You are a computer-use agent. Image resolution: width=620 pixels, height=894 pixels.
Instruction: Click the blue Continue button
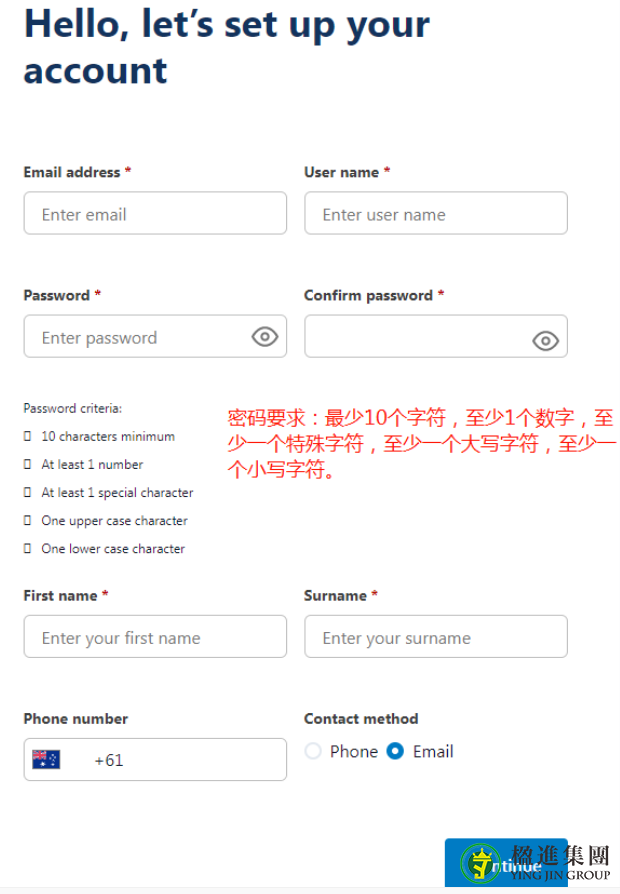tap(506, 862)
